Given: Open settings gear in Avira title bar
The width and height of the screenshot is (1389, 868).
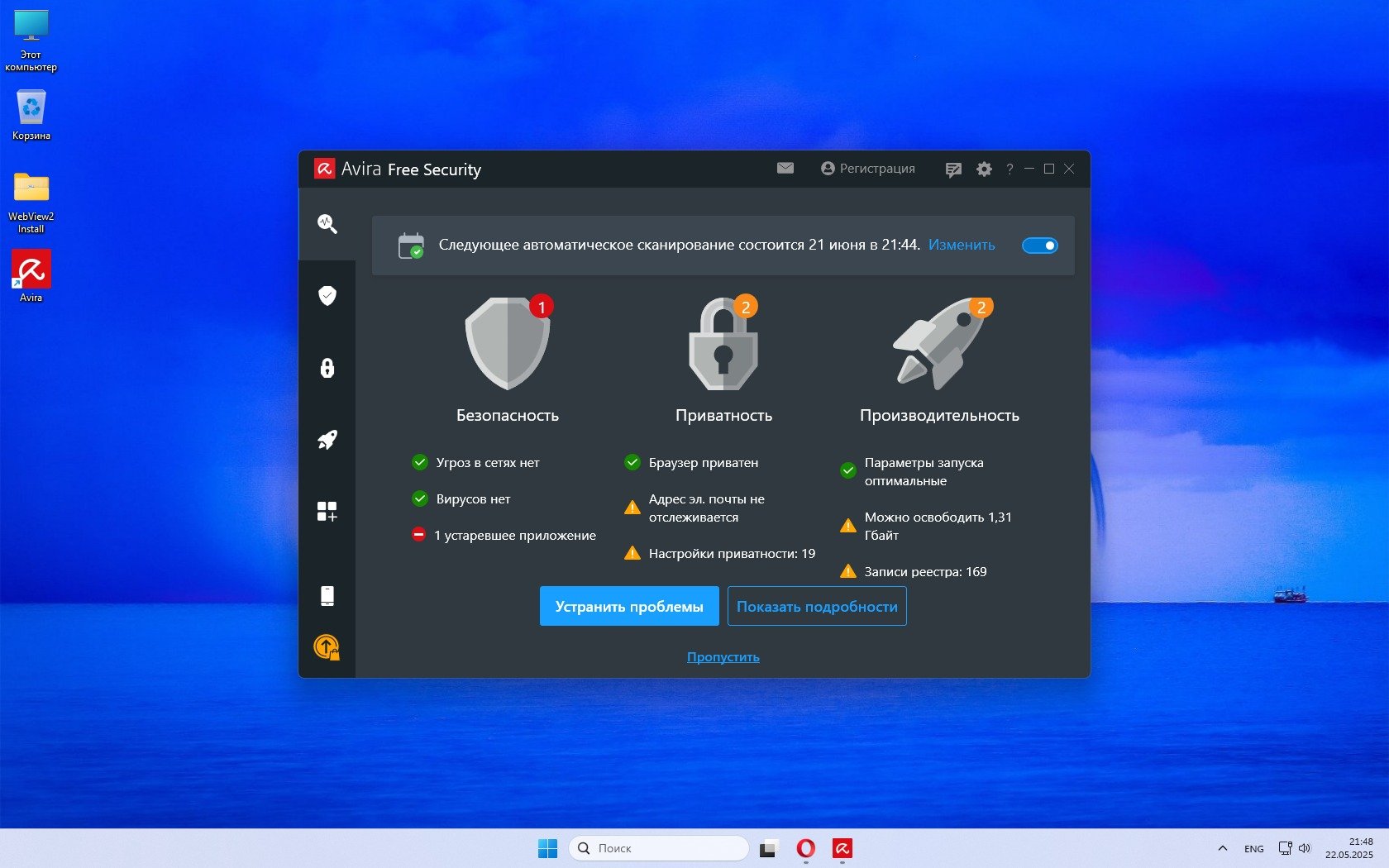Looking at the screenshot, I should [984, 169].
